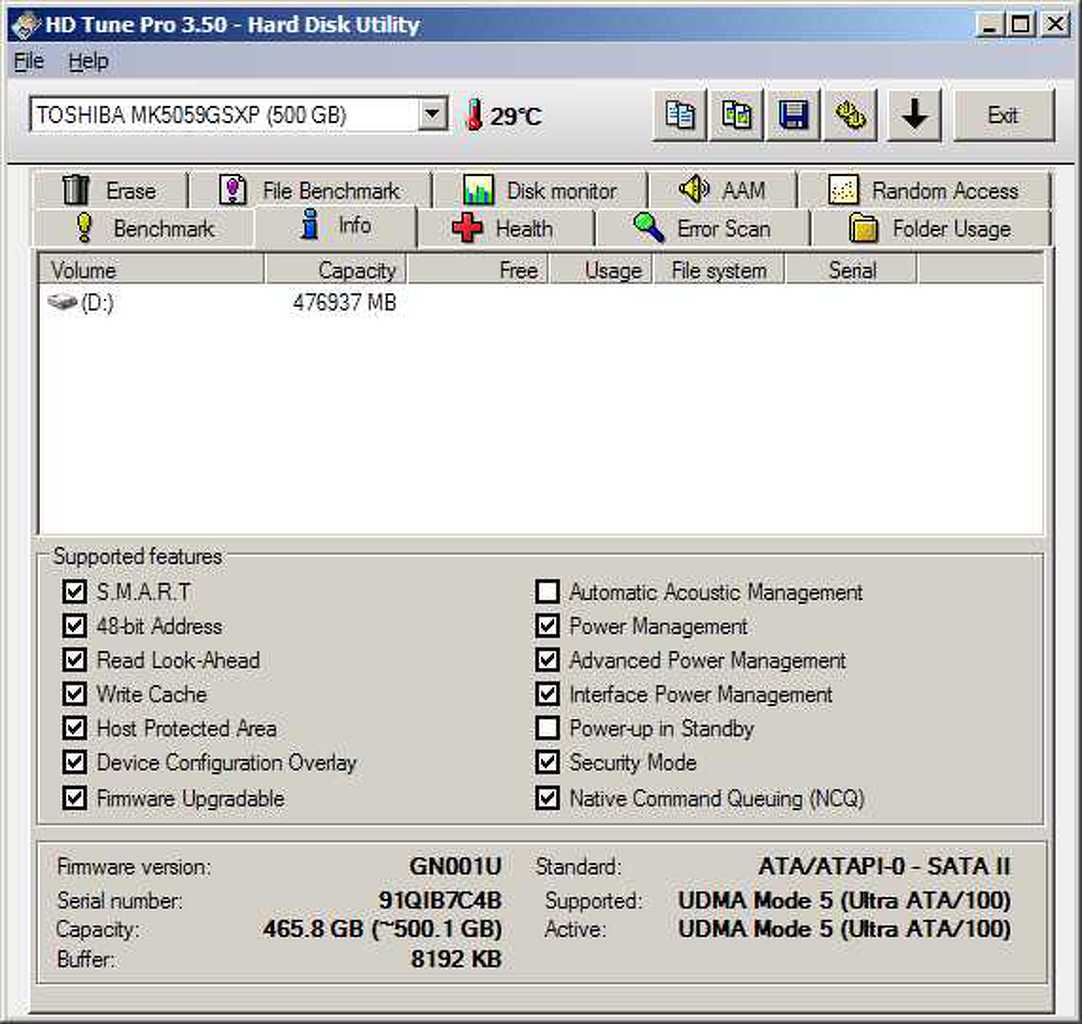Toggle the Security Mode checkbox
Viewport: 1082px width, 1024px height.
(548, 762)
